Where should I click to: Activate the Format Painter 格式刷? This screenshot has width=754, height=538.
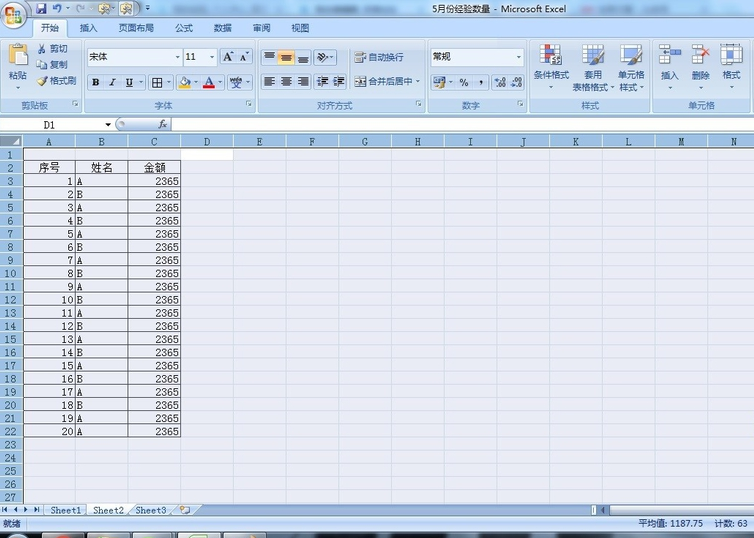[57, 81]
